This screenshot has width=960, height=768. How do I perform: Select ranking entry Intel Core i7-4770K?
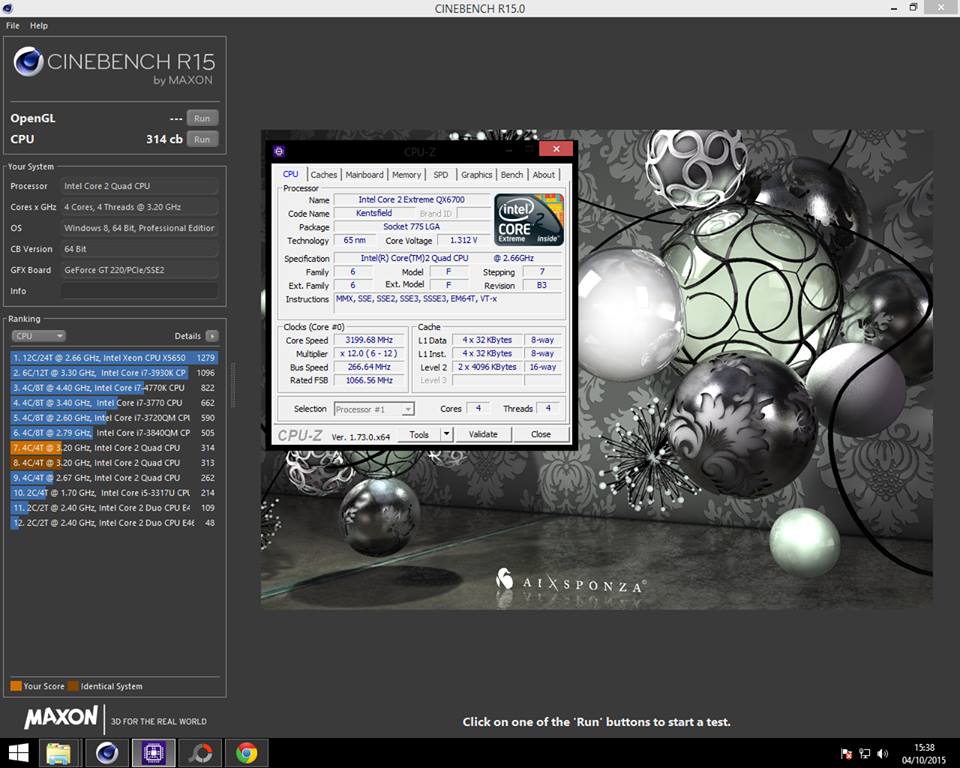114,388
